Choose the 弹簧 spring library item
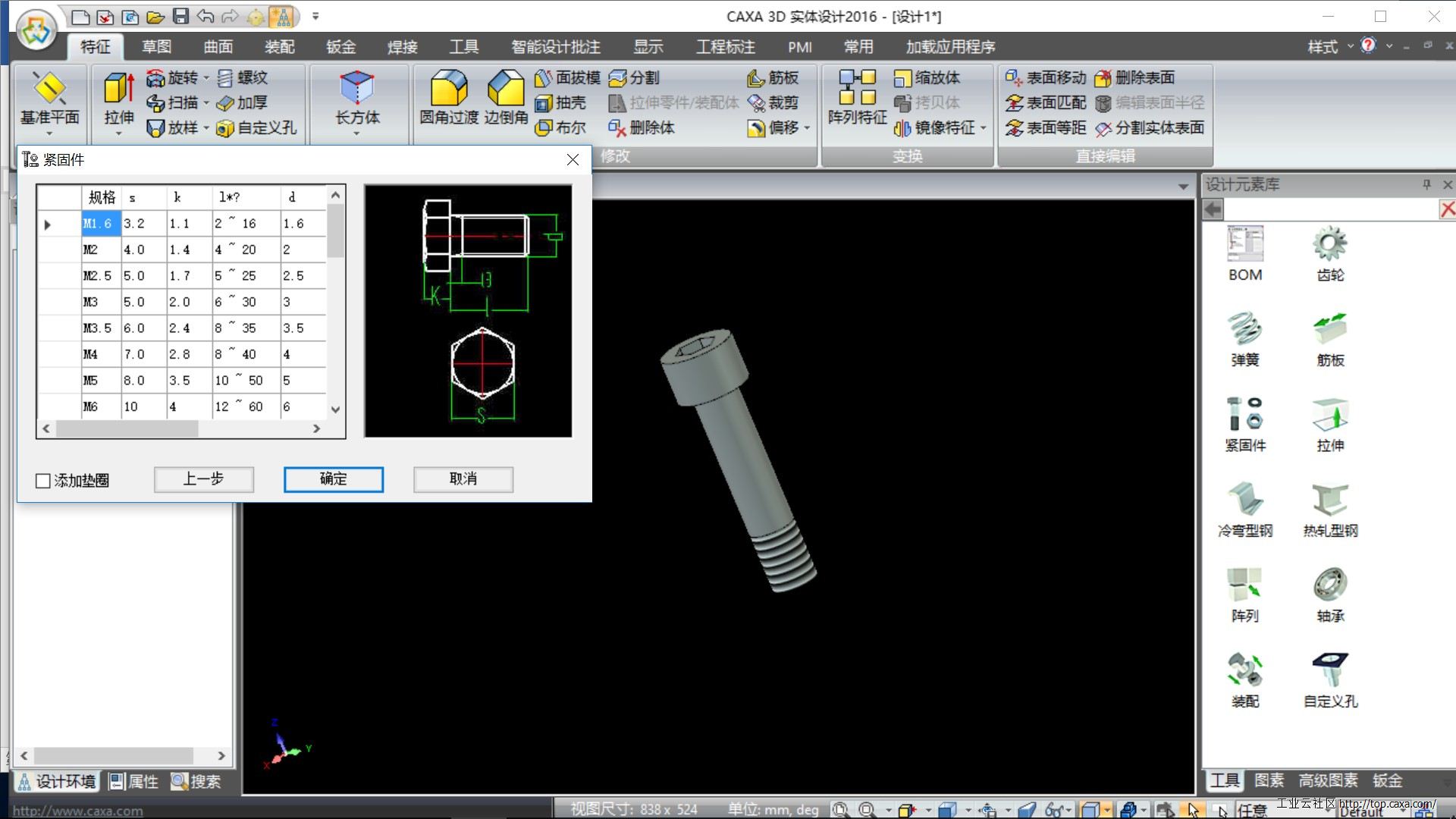The width and height of the screenshot is (1456, 819). tap(1245, 340)
